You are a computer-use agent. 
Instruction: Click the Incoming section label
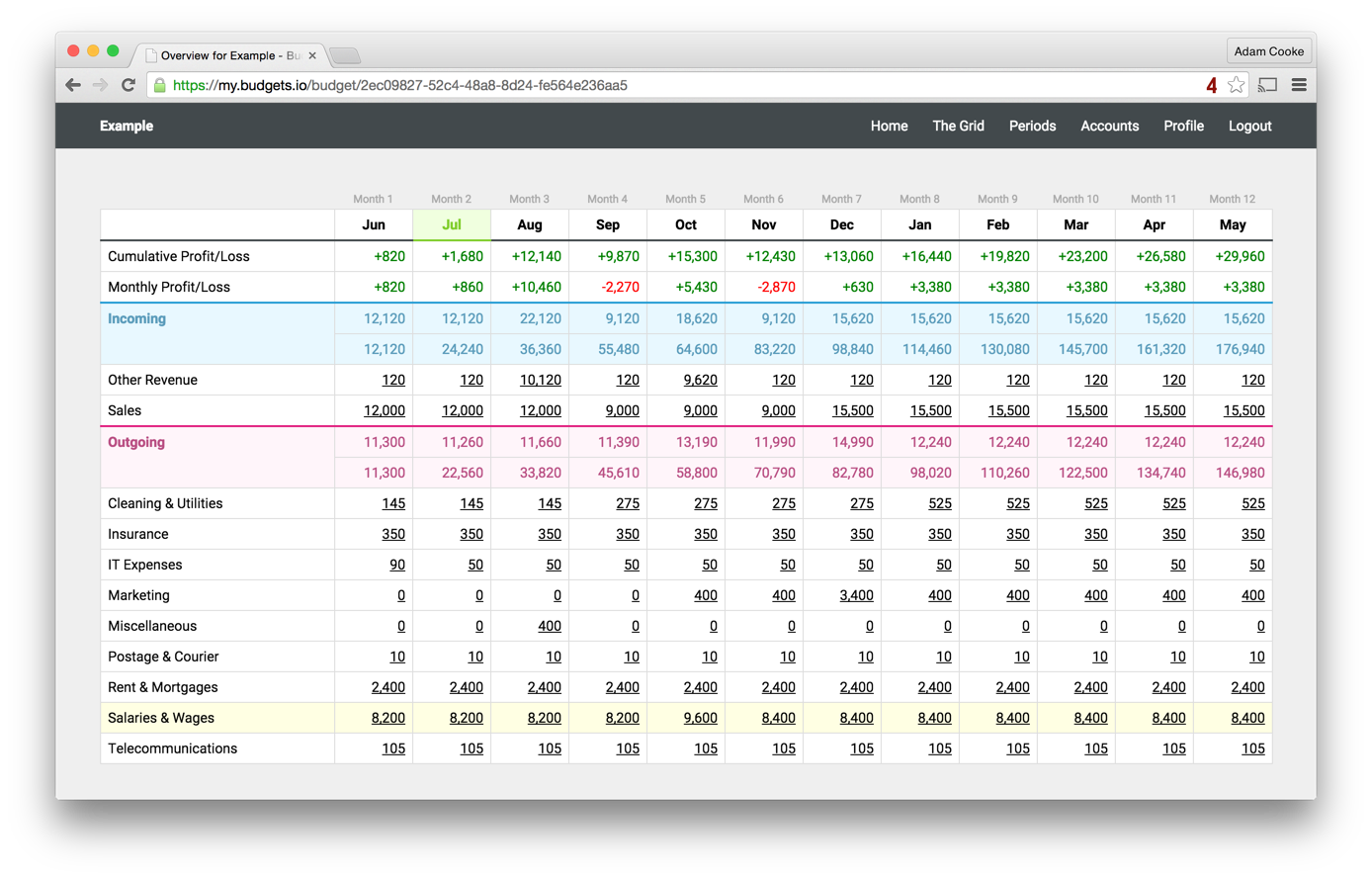point(136,318)
